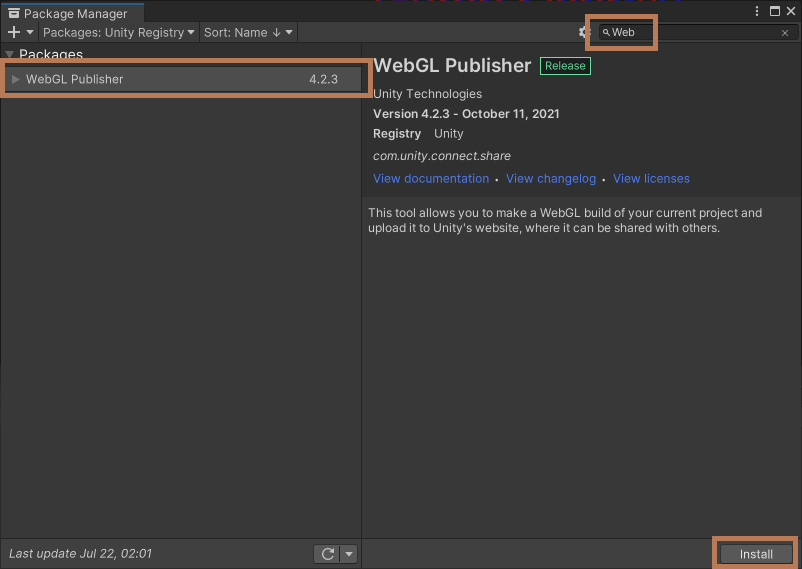Screen dimensions: 802x569
Task: Click the plus add package icon
Action: tap(14, 32)
